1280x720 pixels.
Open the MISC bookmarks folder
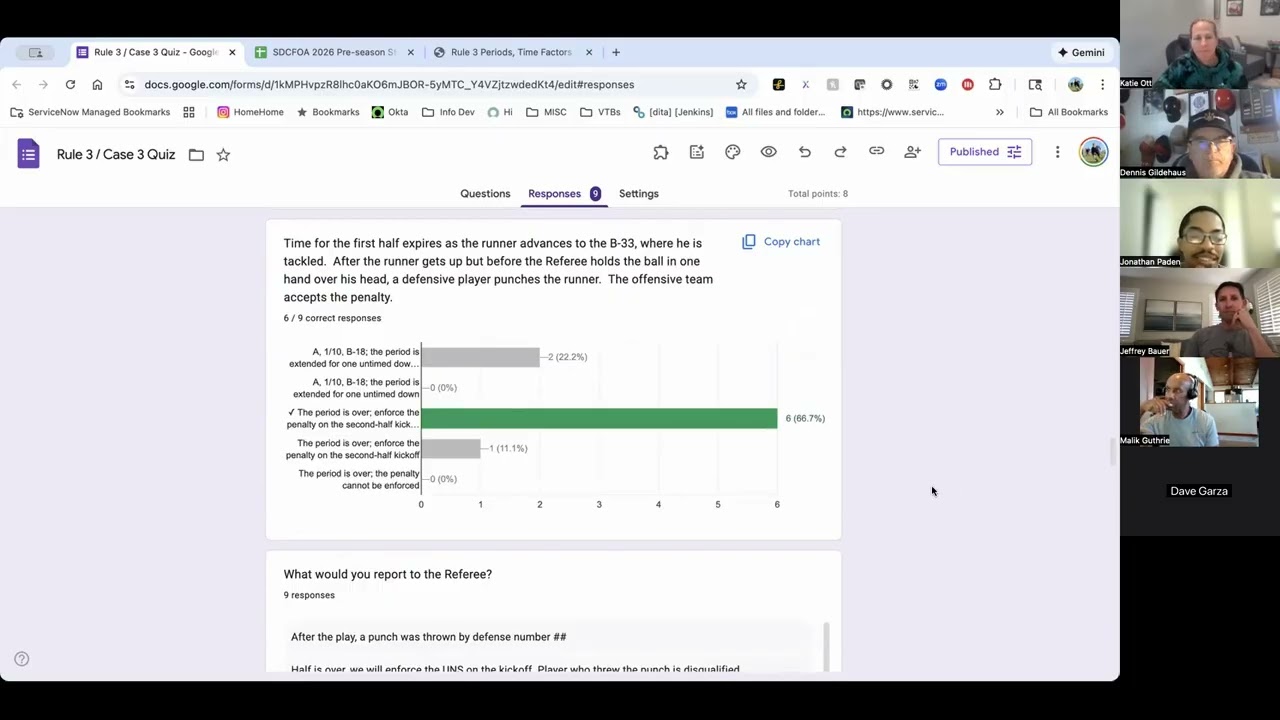point(546,112)
